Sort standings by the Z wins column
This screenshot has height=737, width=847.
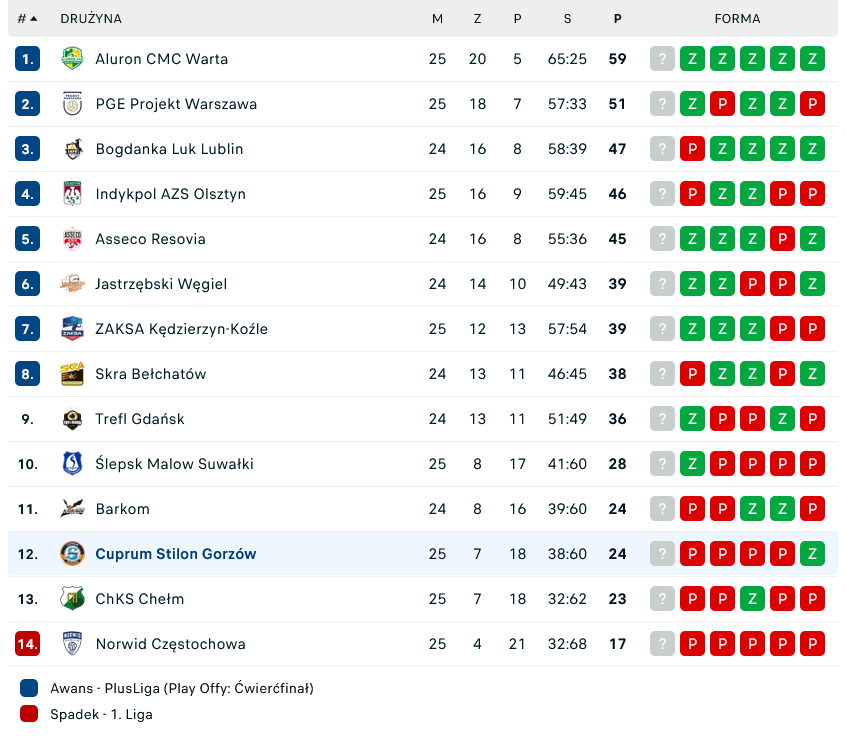477,19
